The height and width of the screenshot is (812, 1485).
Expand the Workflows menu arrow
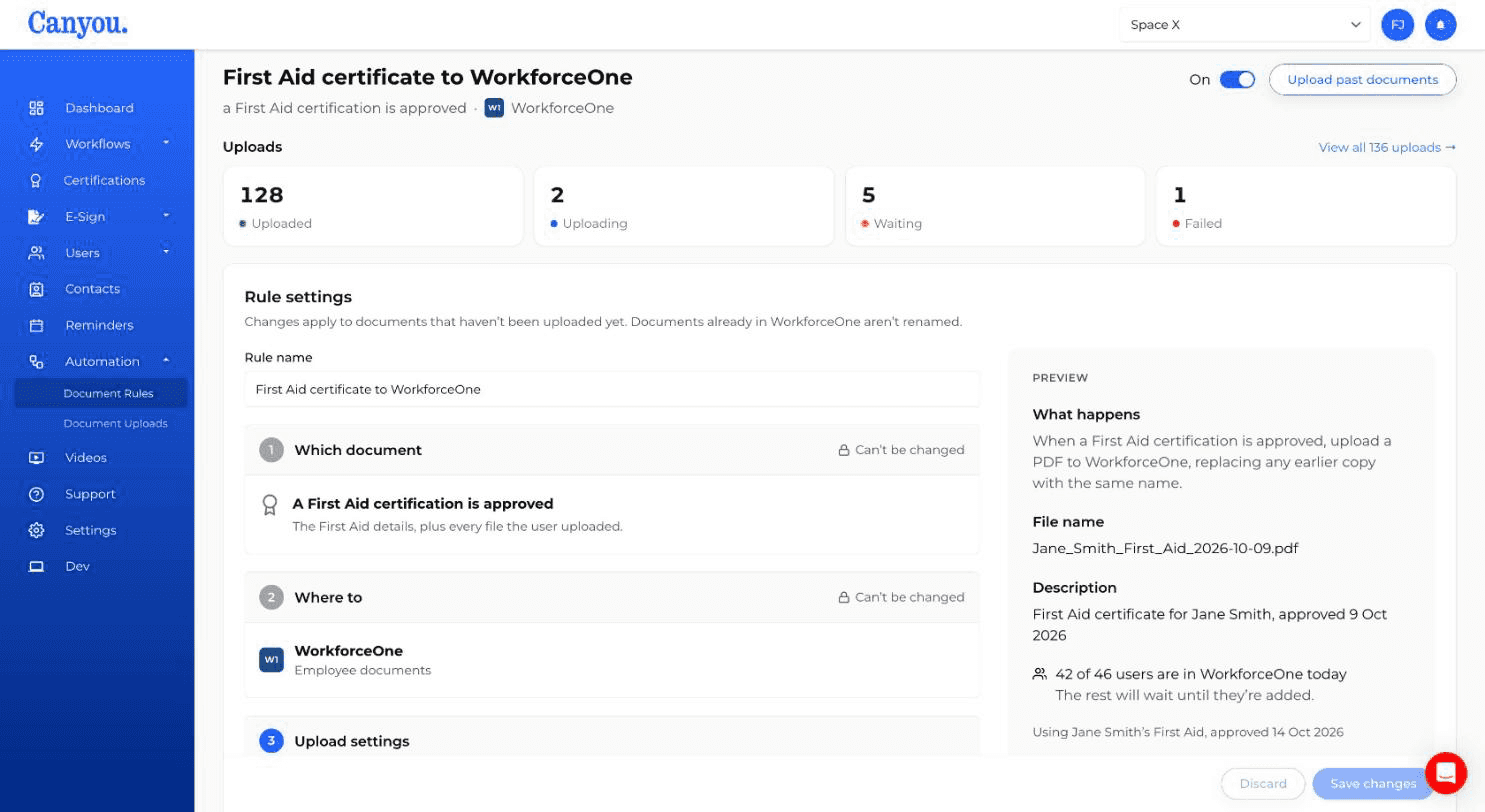[166, 143]
